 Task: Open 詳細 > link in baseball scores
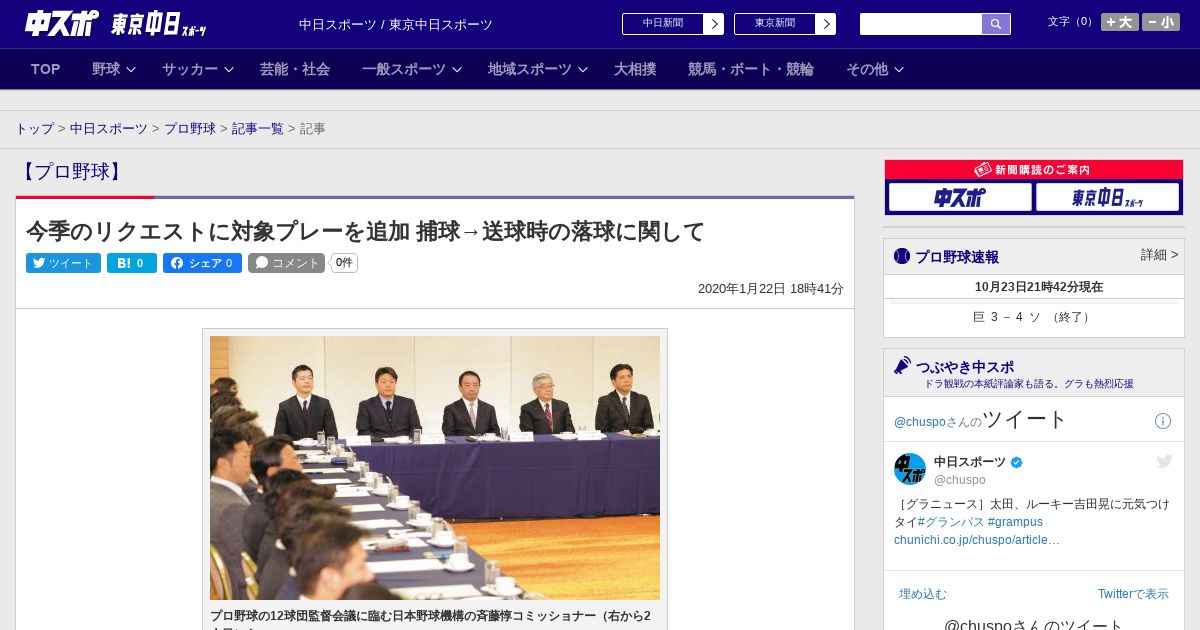tap(1160, 255)
